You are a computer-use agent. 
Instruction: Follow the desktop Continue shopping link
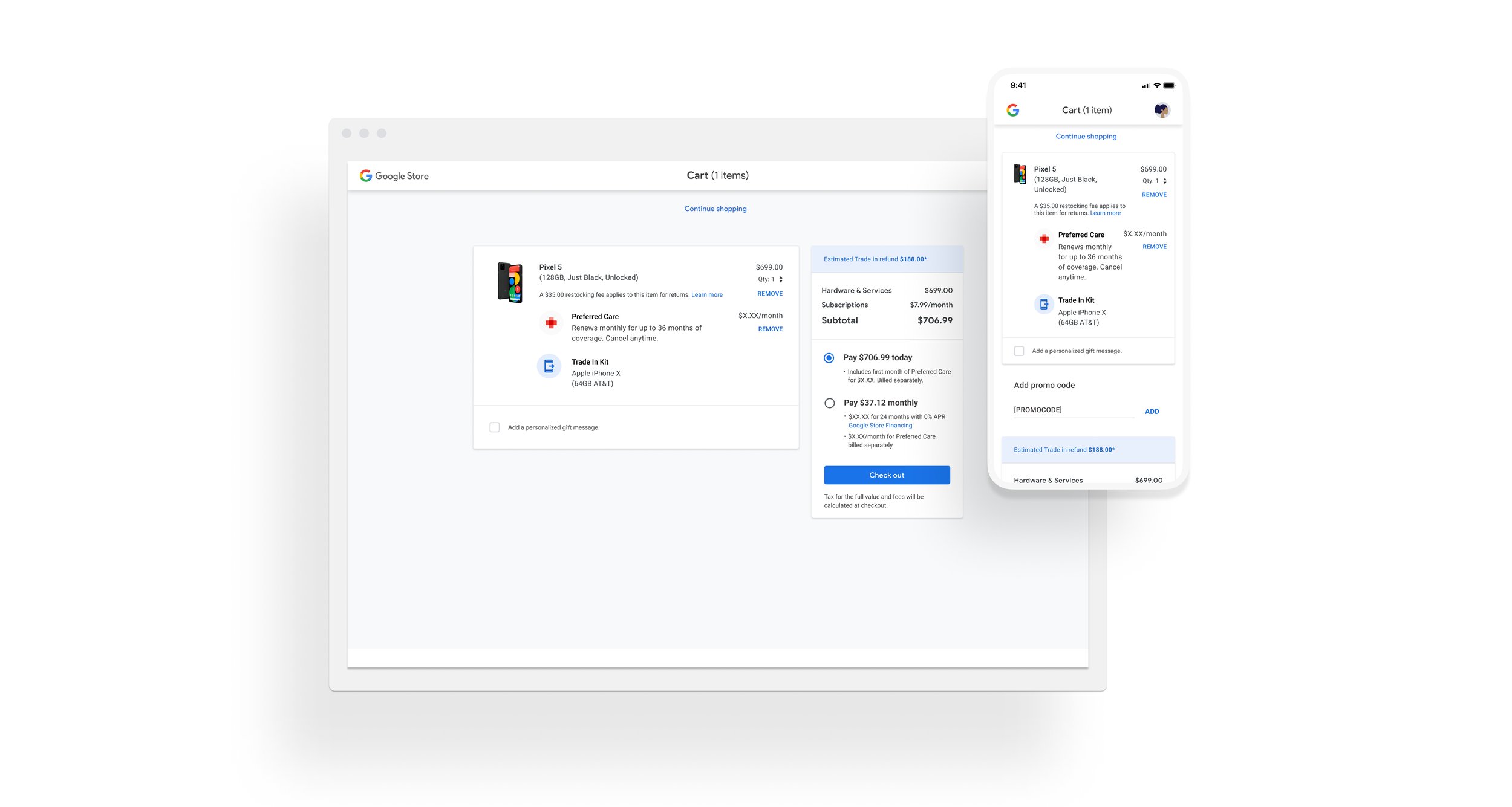tap(715, 209)
